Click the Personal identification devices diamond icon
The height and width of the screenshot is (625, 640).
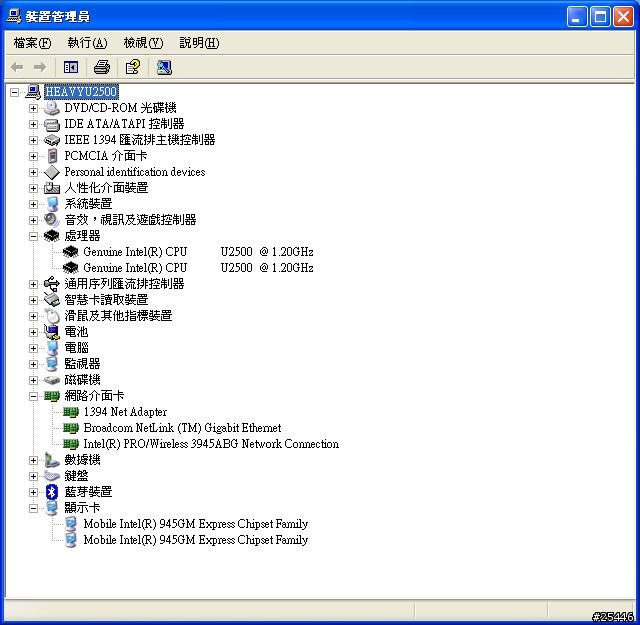[52, 172]
